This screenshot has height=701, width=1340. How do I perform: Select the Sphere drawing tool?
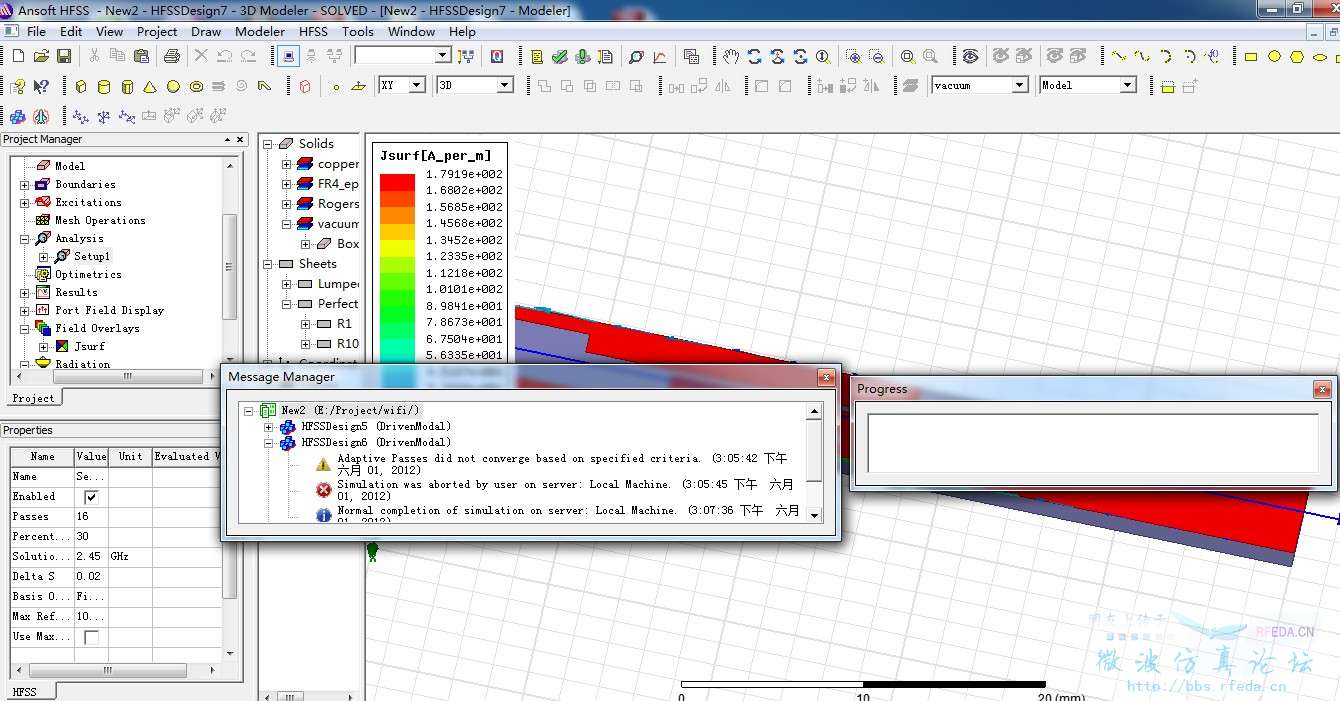click(173, 86)
